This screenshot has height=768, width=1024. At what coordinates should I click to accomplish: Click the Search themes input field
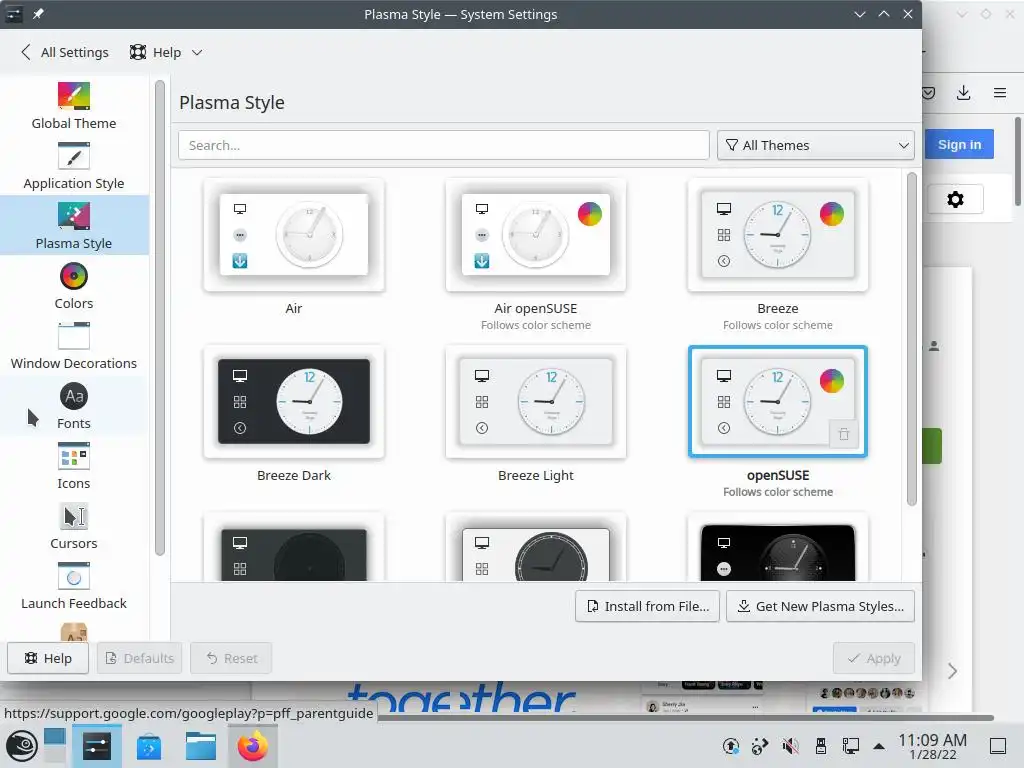click(x=443, y=145)
